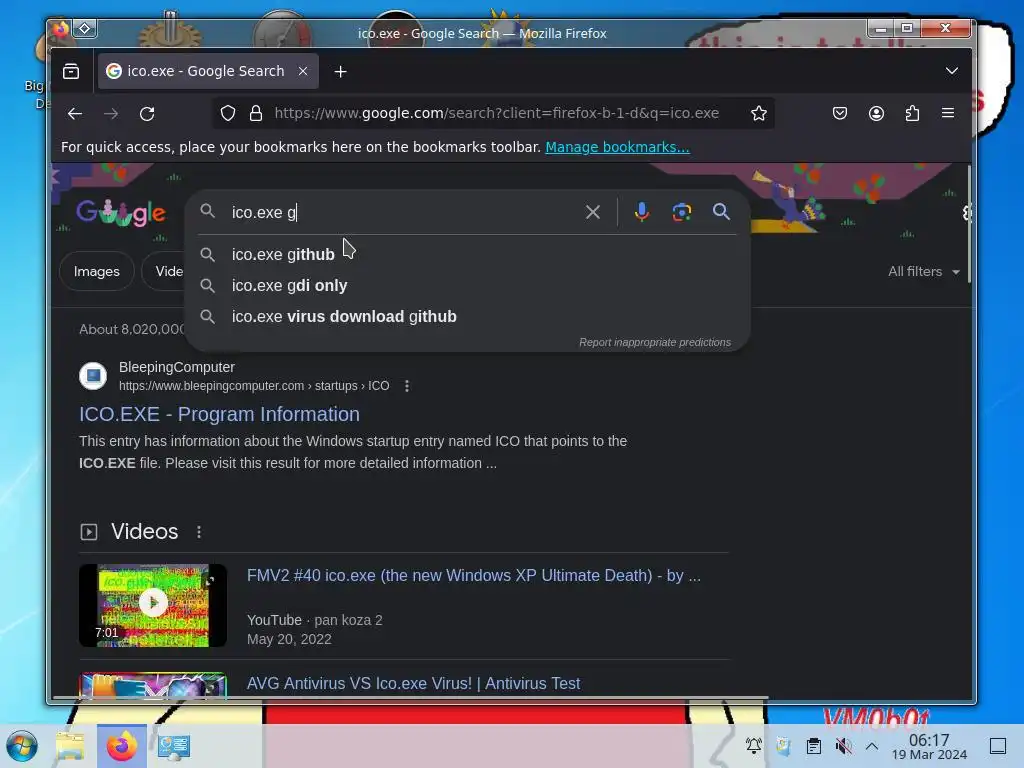
Task: Expand the list all tabs chevron
Action: pyautogui.click(x=952, y=71)
